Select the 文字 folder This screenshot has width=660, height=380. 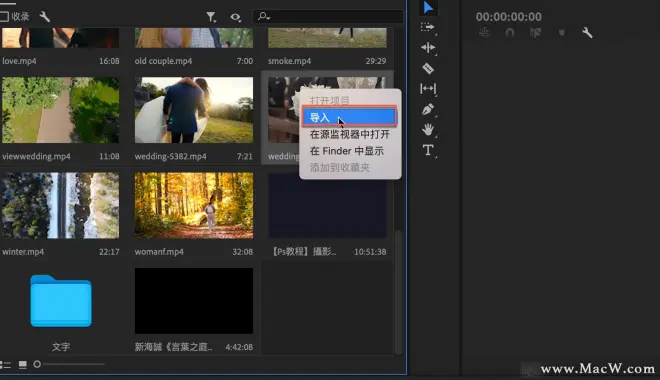[x=61, y=301]
